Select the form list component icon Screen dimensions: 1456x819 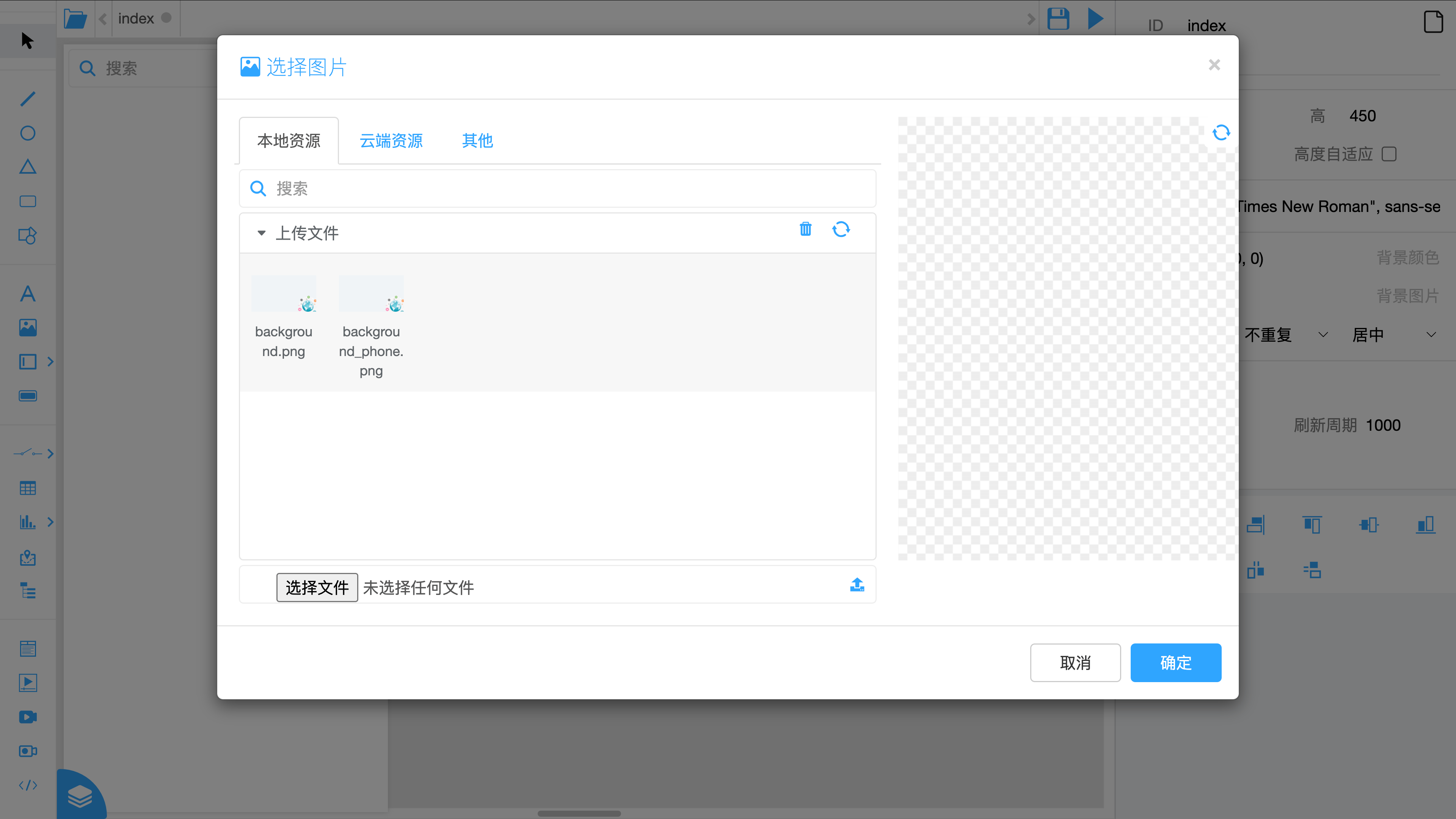[x=28, y=648]
